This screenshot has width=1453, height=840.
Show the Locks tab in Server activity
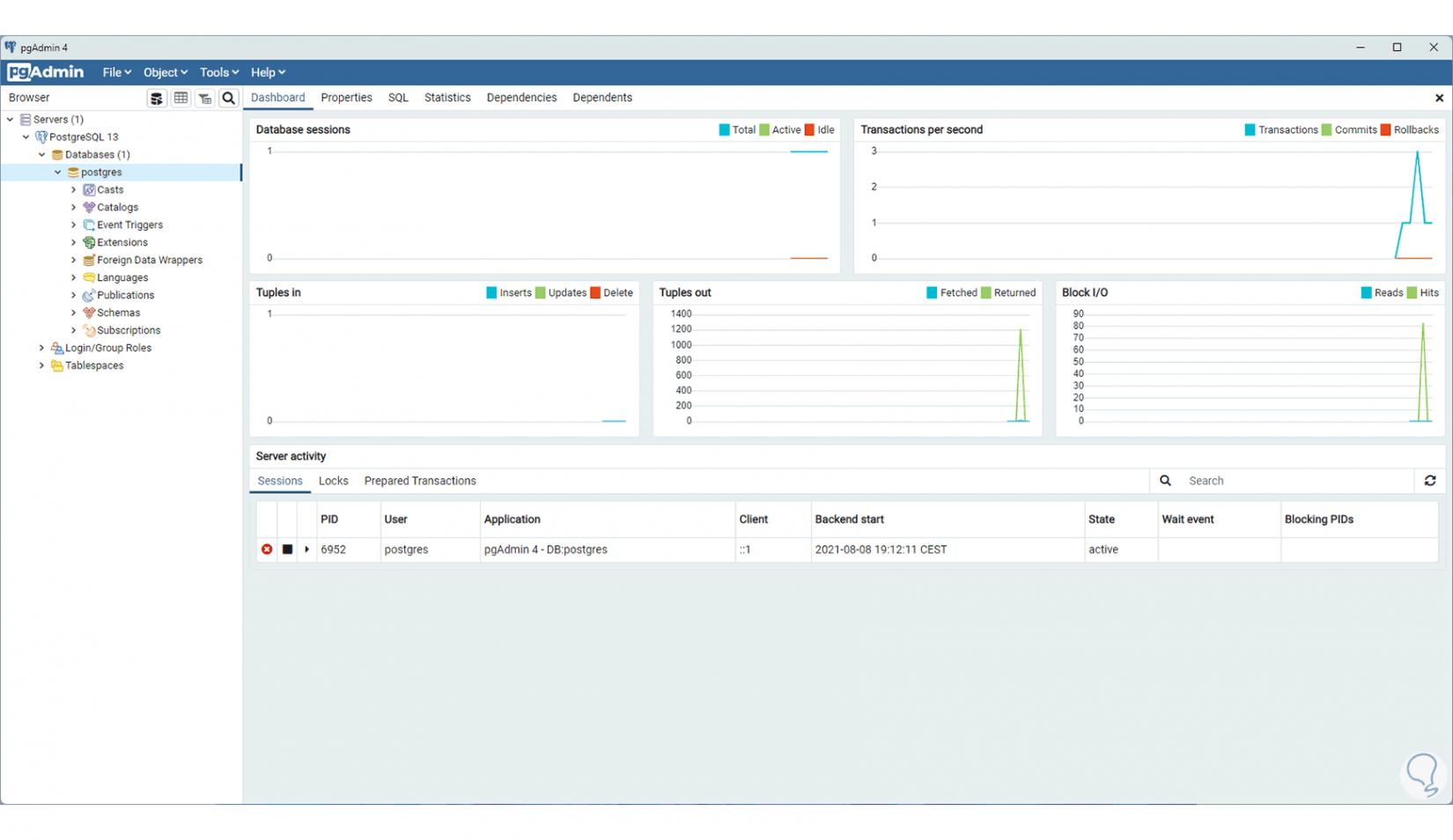click(x=333, y=481)
